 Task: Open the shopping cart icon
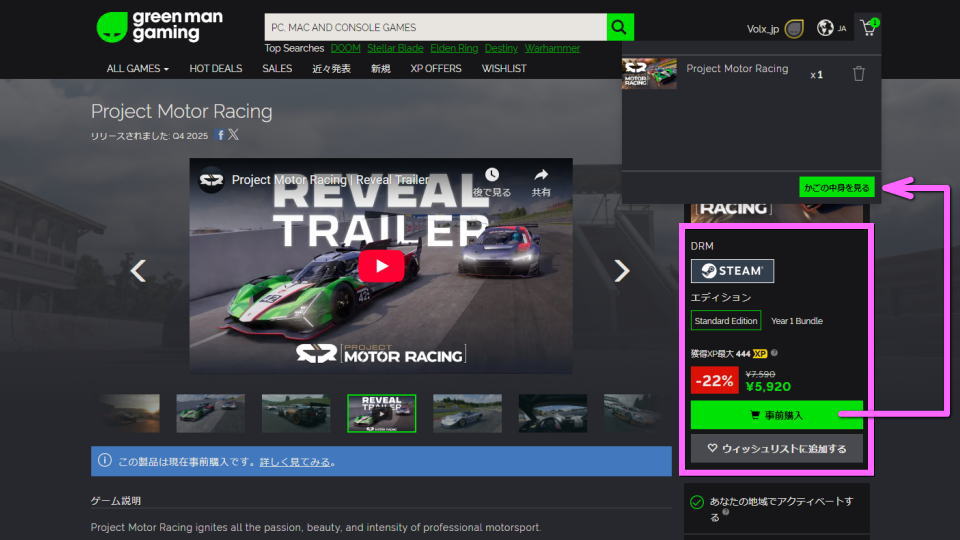(869, 27)
